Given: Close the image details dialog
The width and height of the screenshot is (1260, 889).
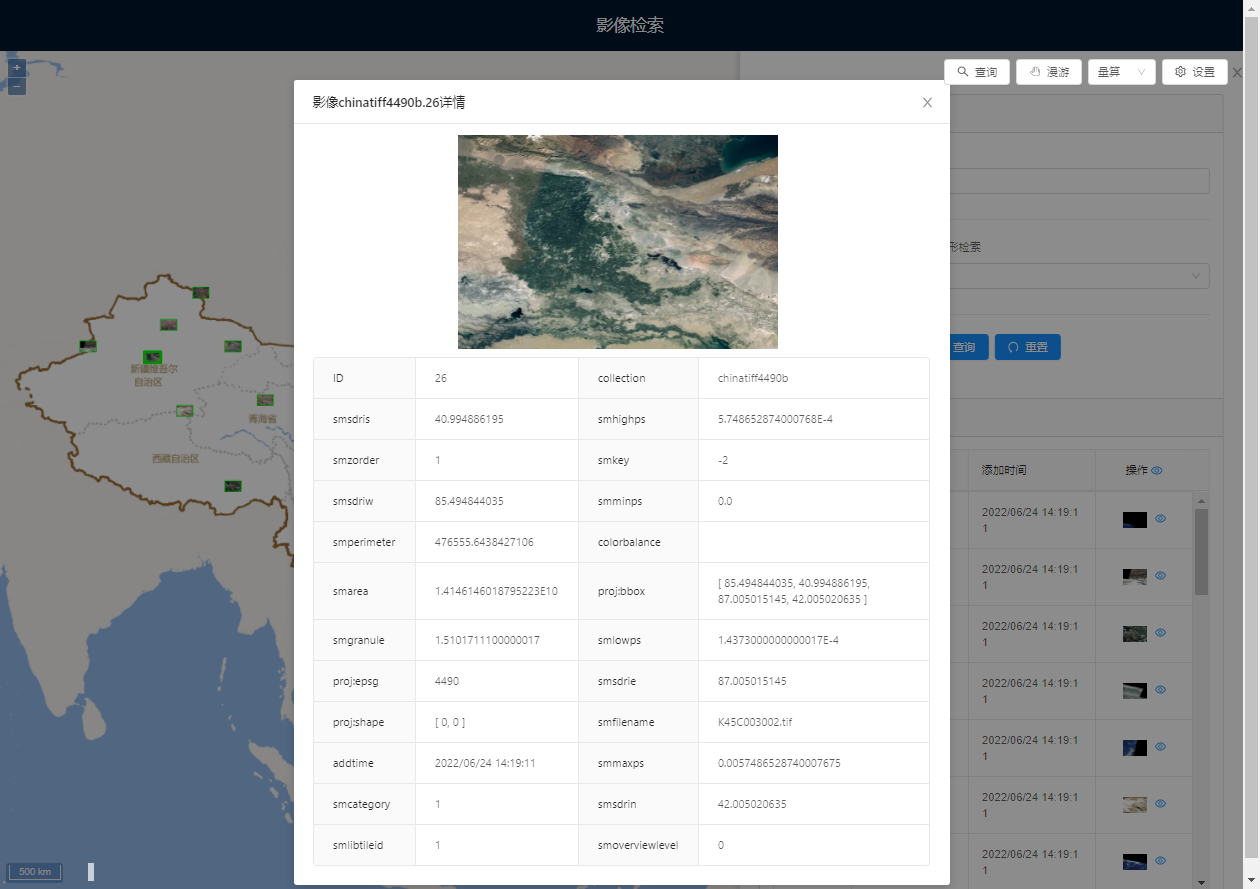Looking at the screenshot, I should click(x=927, y=102).
